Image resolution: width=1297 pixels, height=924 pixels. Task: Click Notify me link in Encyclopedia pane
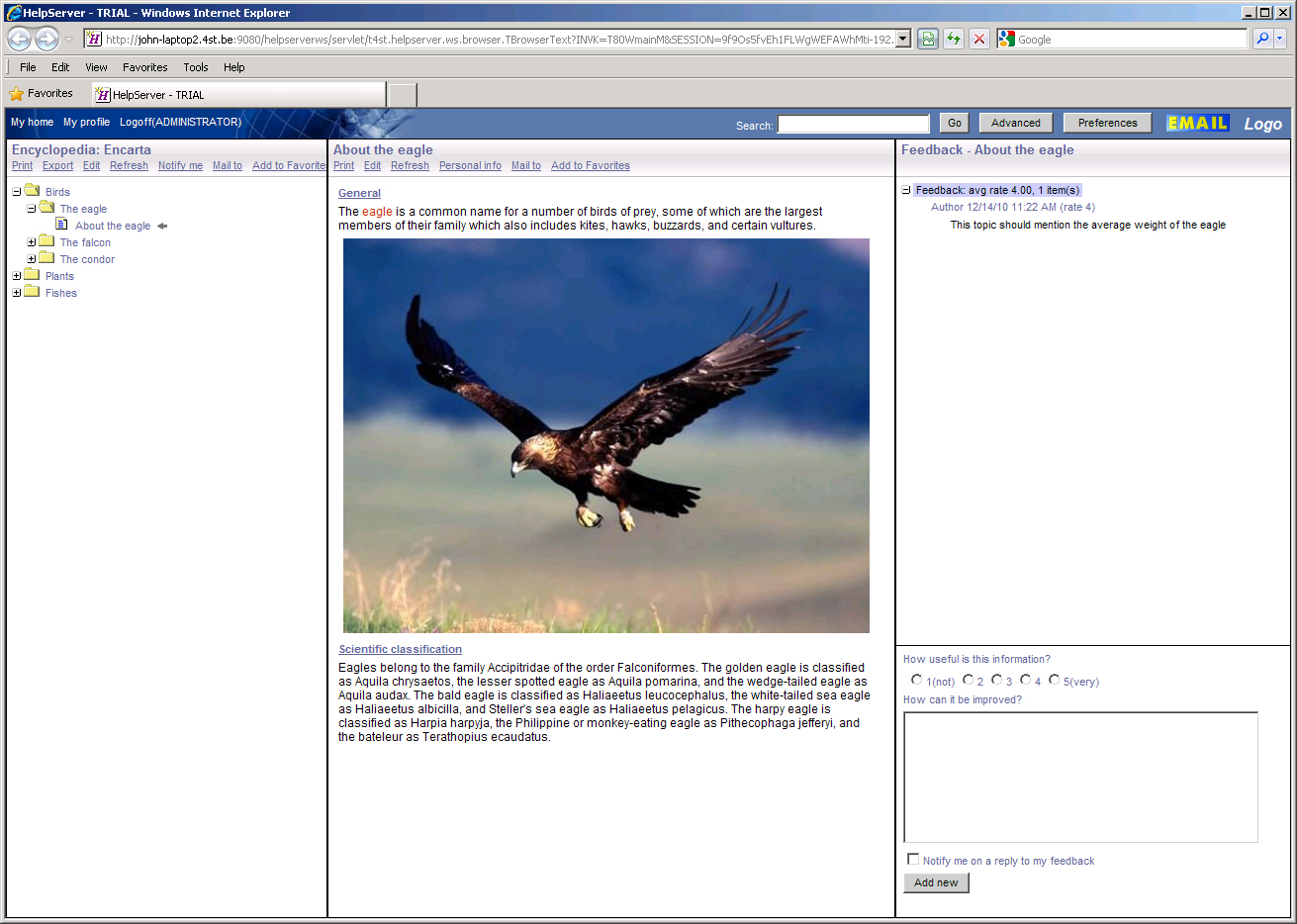tap(180, 165)
